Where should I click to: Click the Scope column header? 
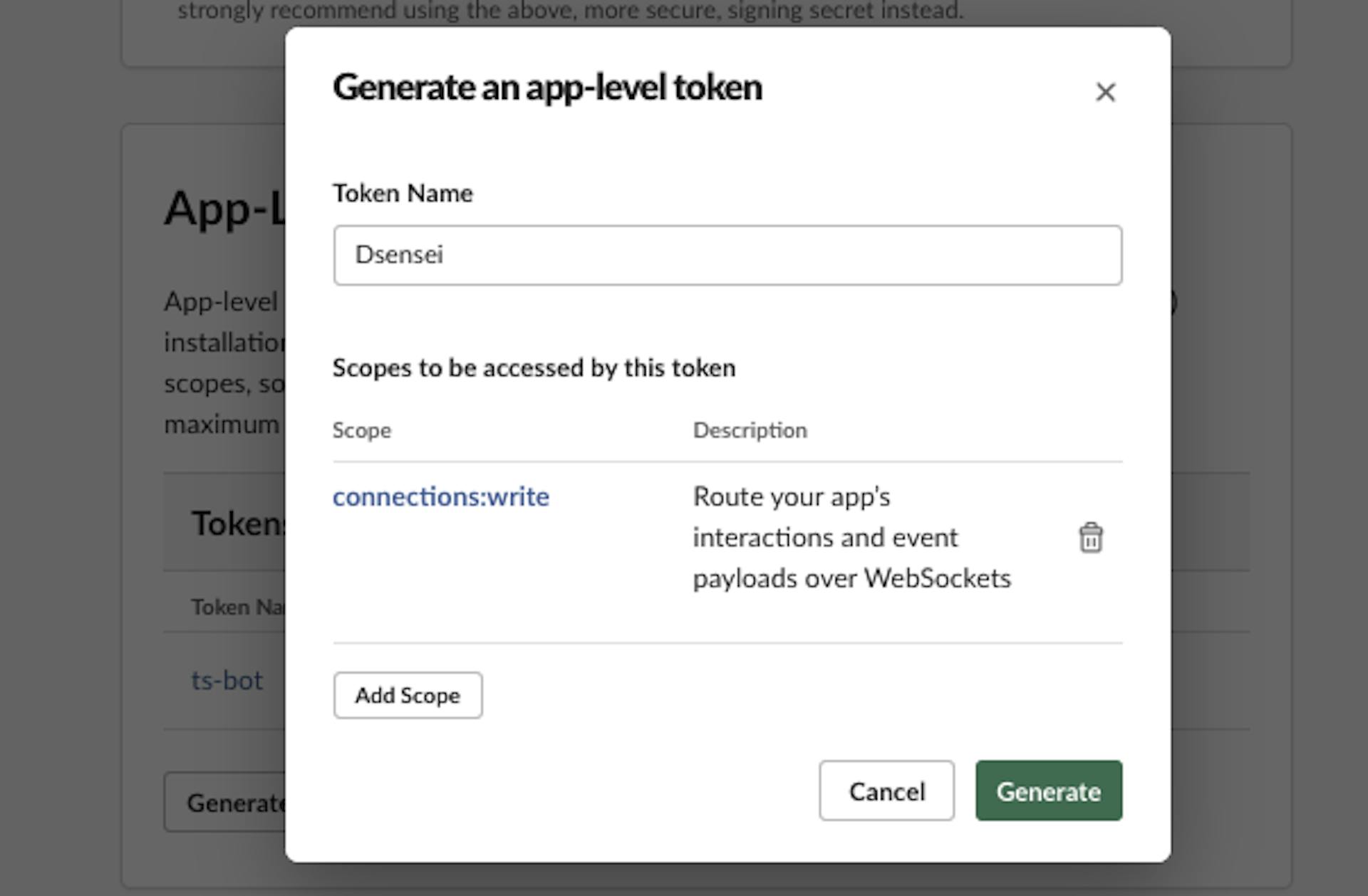tap(361, 430)
